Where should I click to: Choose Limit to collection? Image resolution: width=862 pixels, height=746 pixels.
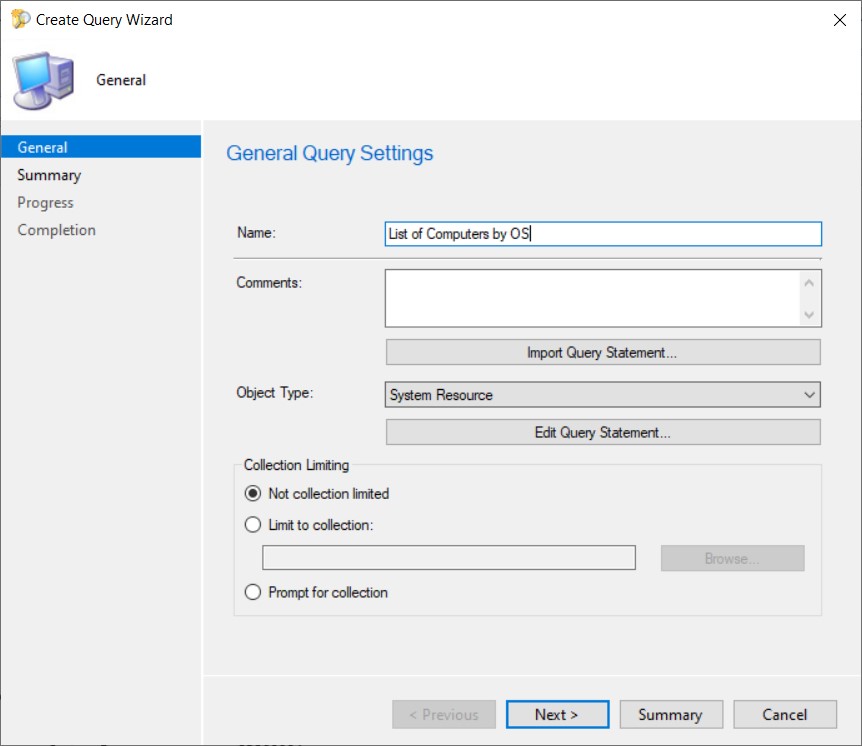(x=254, y=525)
